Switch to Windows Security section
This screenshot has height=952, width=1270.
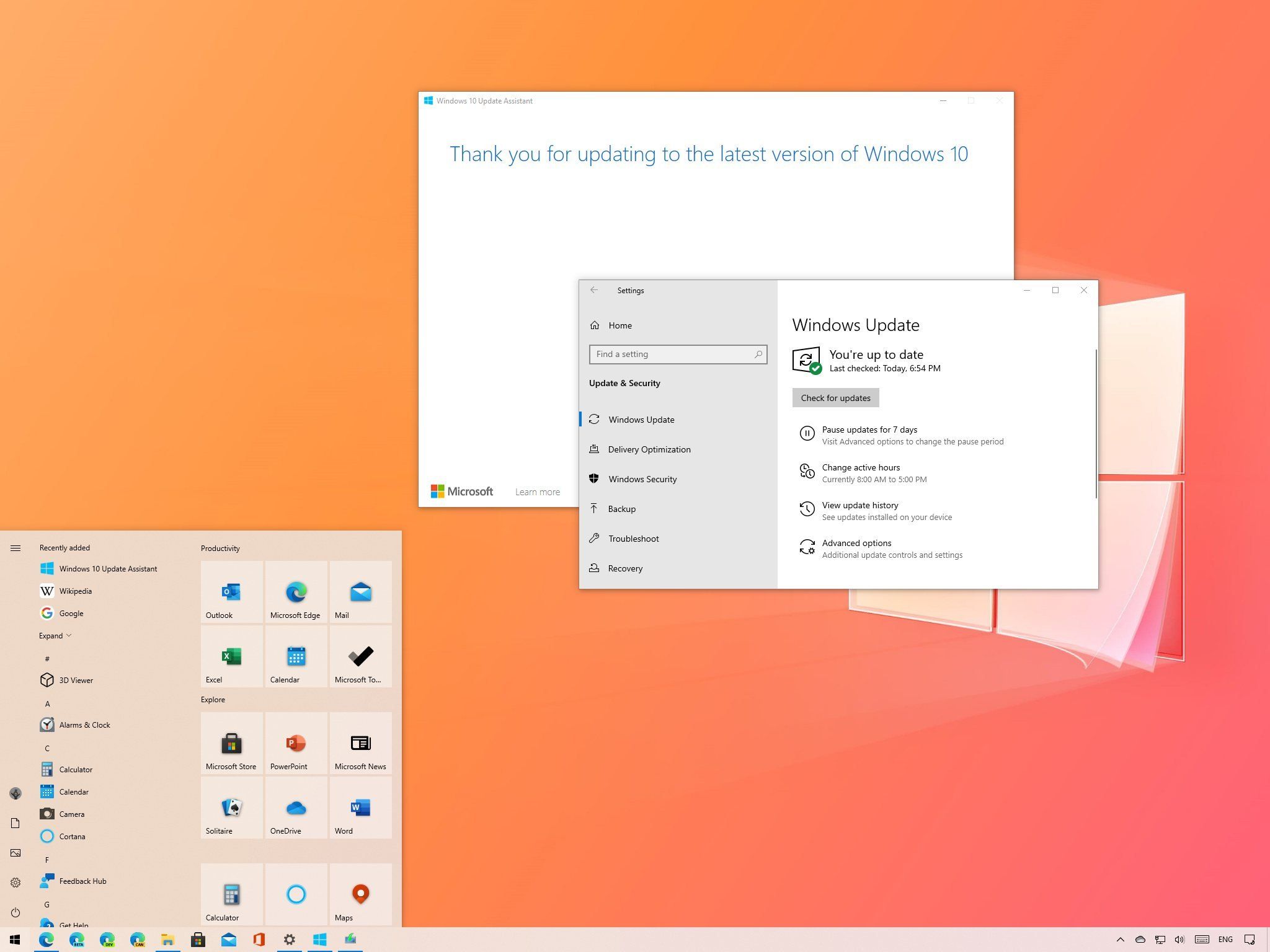[x=642, y=478]
